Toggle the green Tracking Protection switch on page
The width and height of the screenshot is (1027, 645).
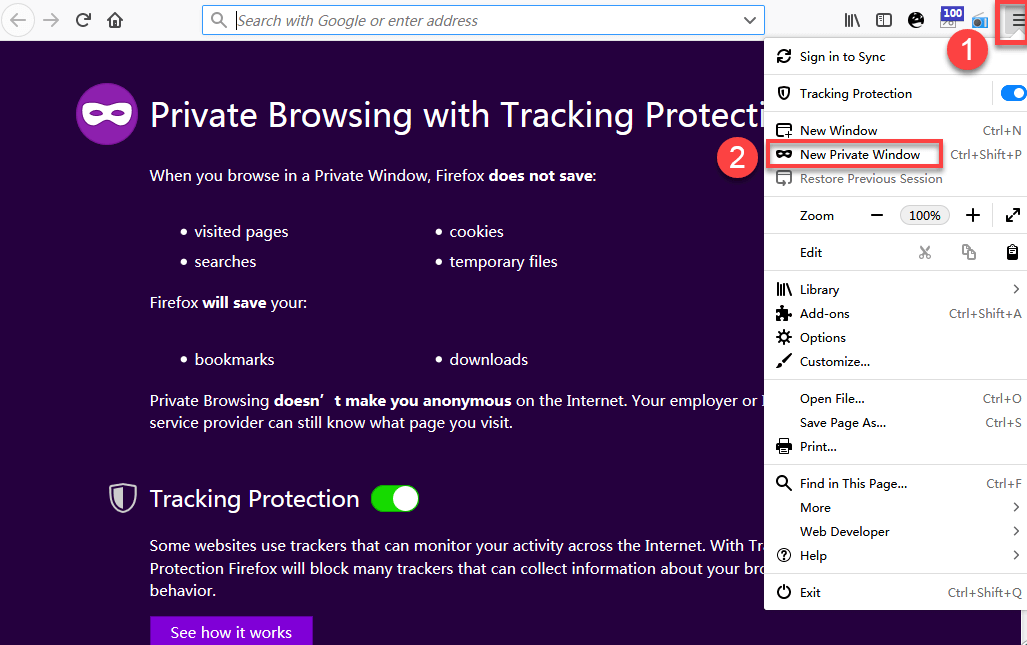(x=394, y=499)
